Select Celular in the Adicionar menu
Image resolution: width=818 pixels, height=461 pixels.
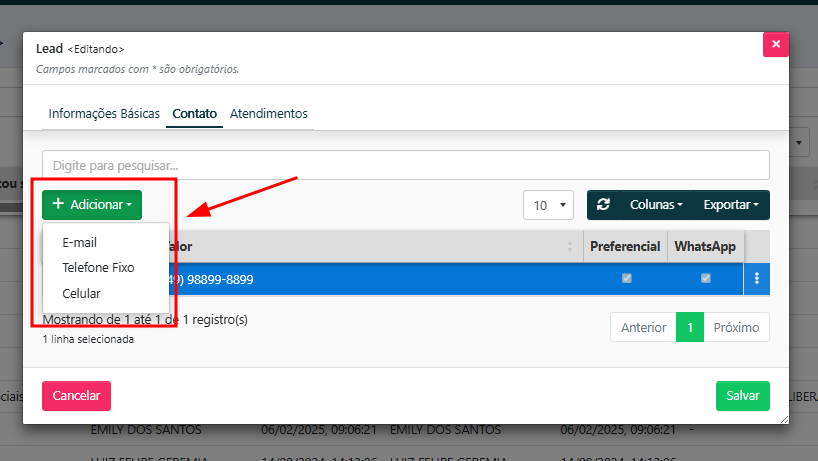tap(81, 294)
